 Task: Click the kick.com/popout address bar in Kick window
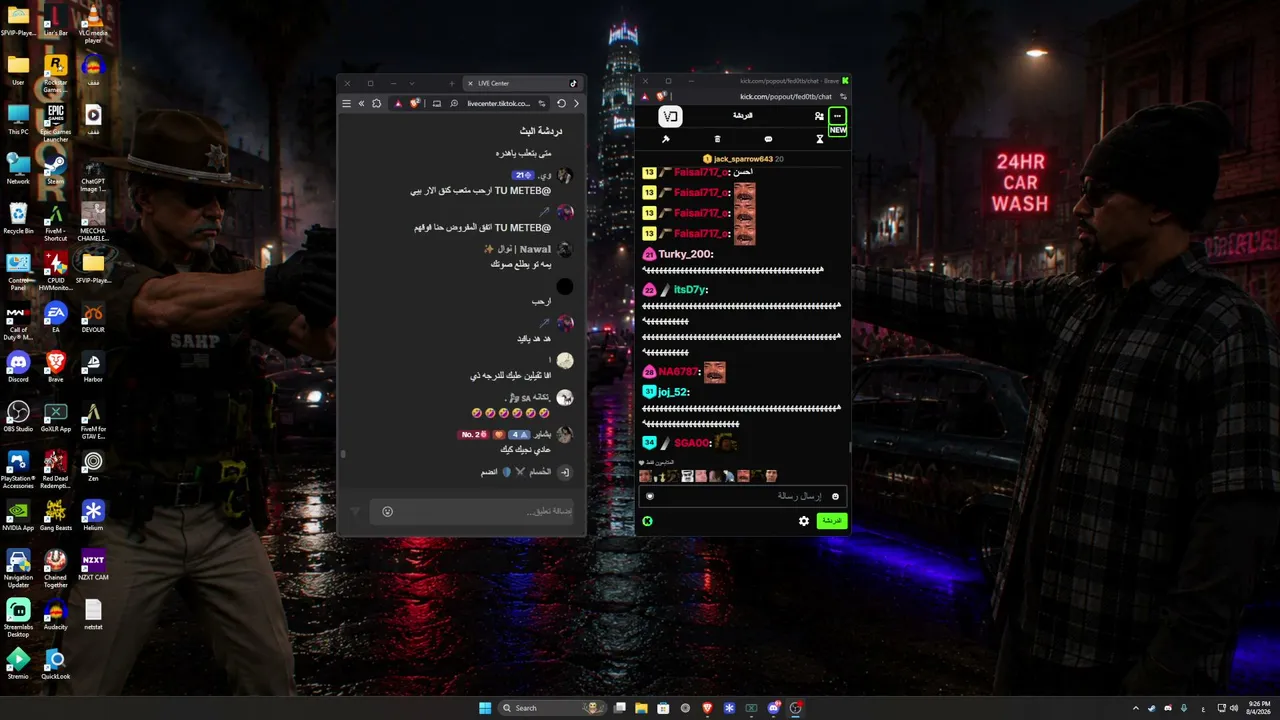point(785,97)
